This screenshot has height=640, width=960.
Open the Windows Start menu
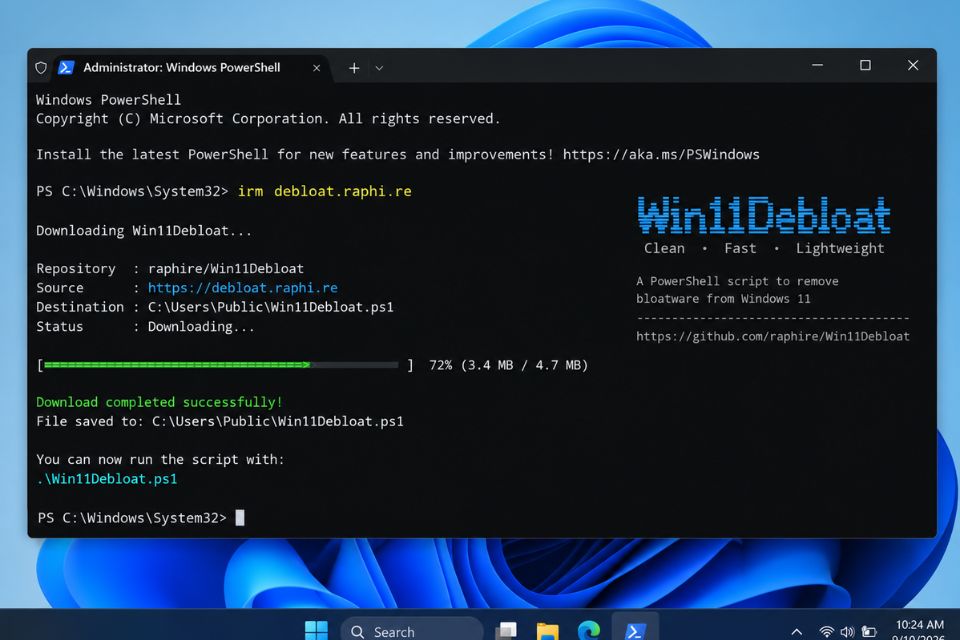[317, 631]
